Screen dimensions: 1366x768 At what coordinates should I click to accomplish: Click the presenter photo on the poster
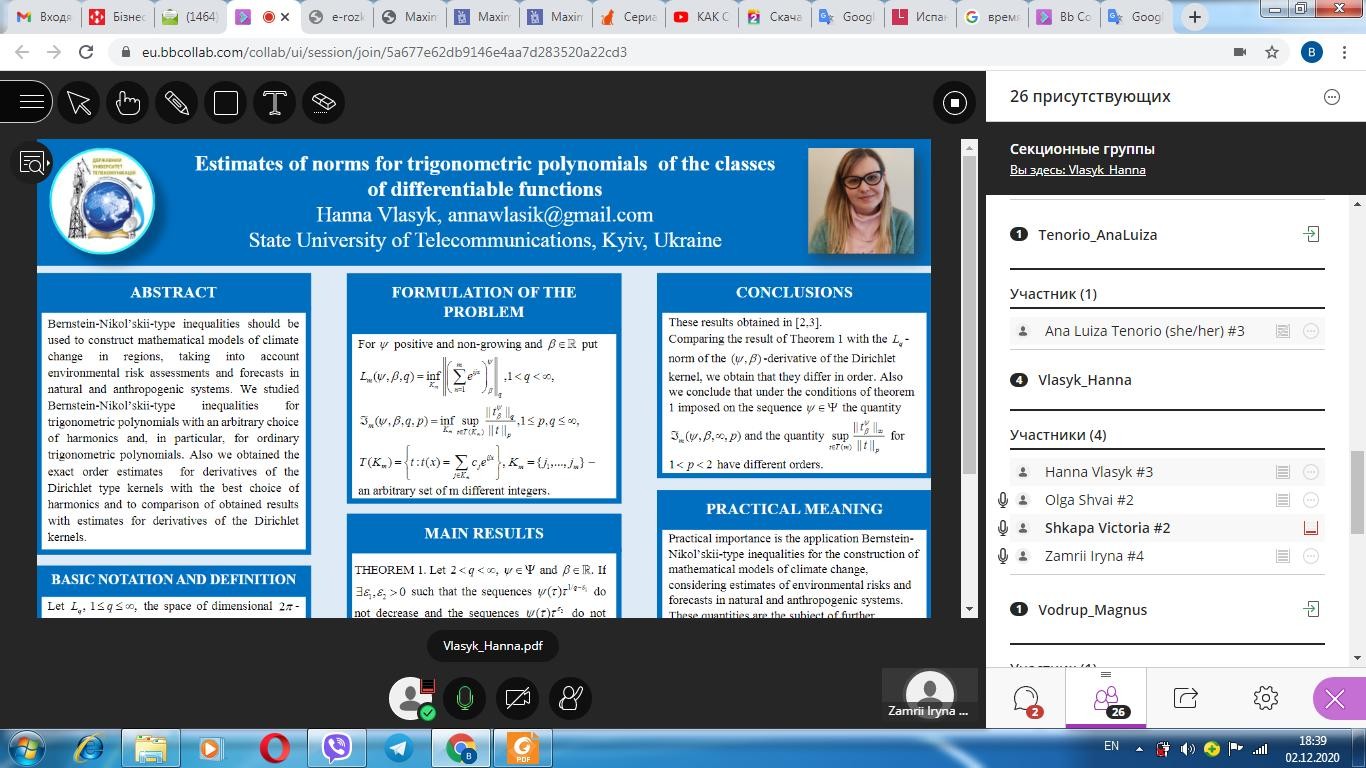tap(861, 200)
